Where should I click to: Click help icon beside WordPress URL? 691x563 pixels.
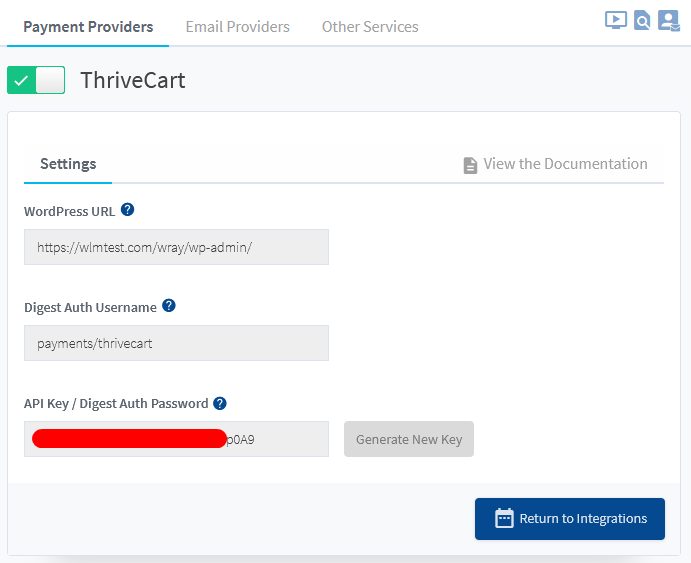point(127,210)
